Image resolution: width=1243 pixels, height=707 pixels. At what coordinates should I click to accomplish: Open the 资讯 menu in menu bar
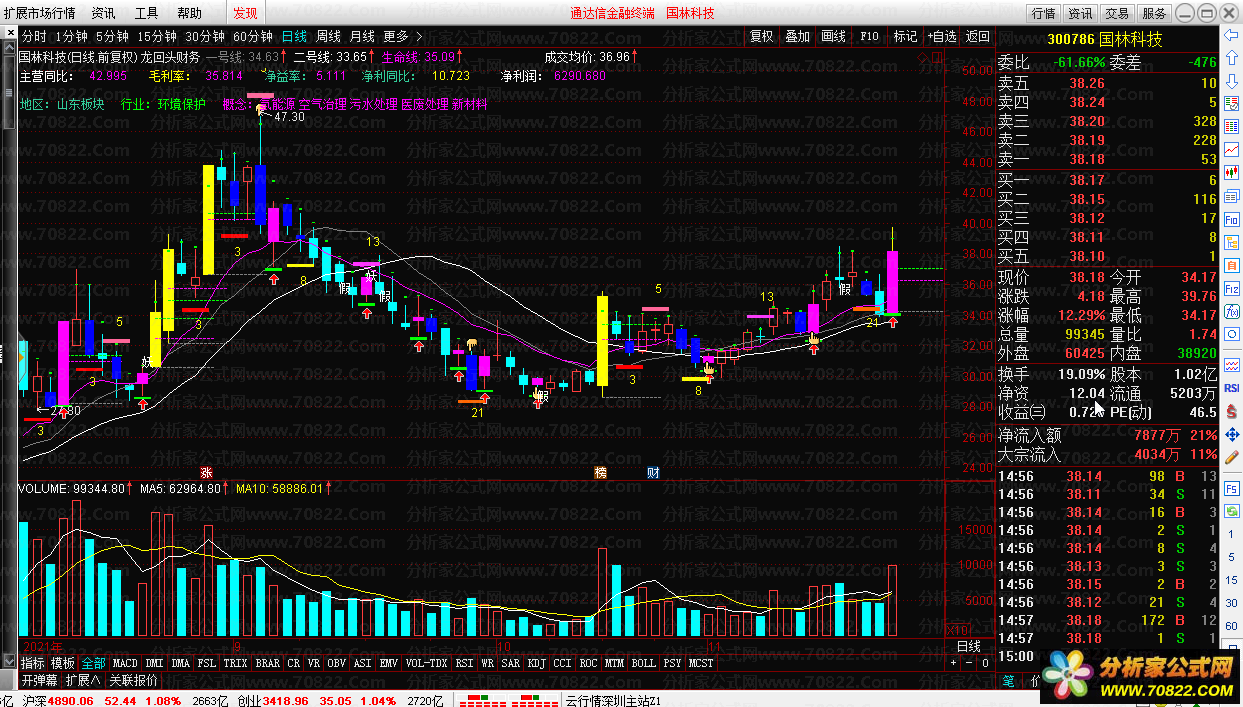(103, 13)
